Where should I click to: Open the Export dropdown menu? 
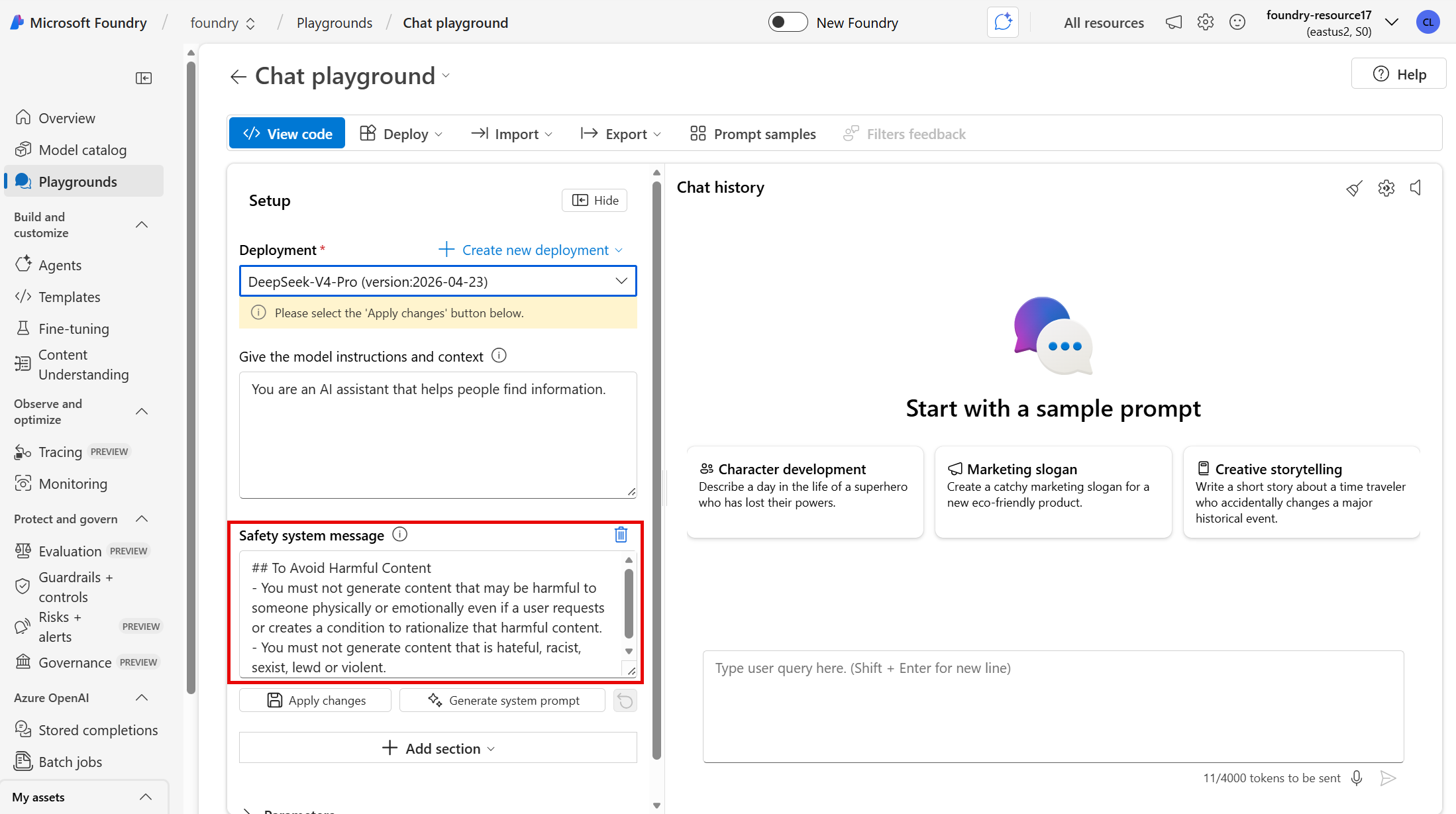[x=621, y=134]
